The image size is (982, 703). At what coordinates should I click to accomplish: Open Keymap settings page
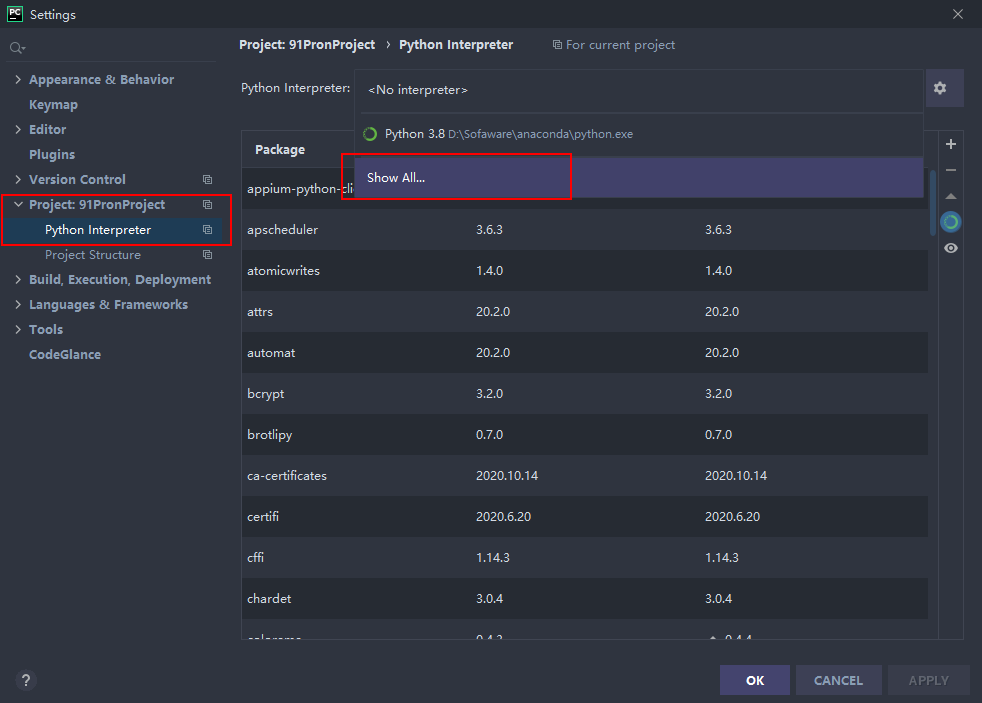click(x=53, y=105)
